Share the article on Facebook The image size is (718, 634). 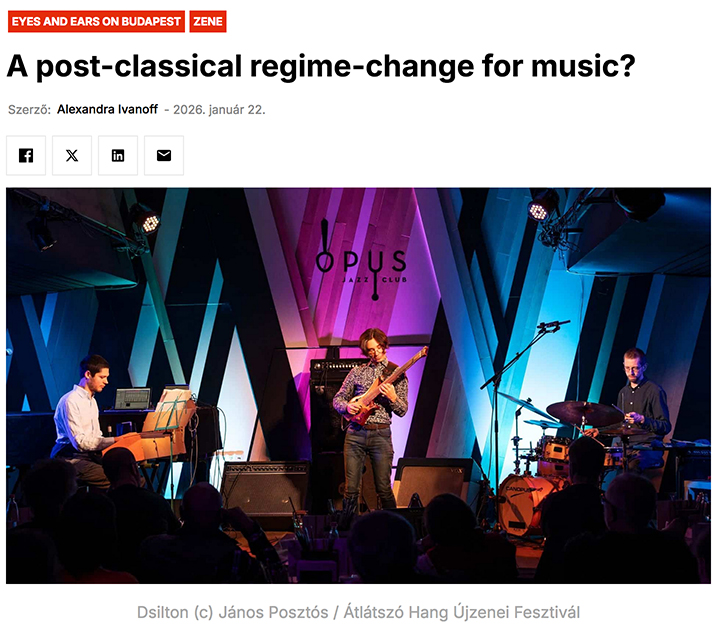click(26, 155)
